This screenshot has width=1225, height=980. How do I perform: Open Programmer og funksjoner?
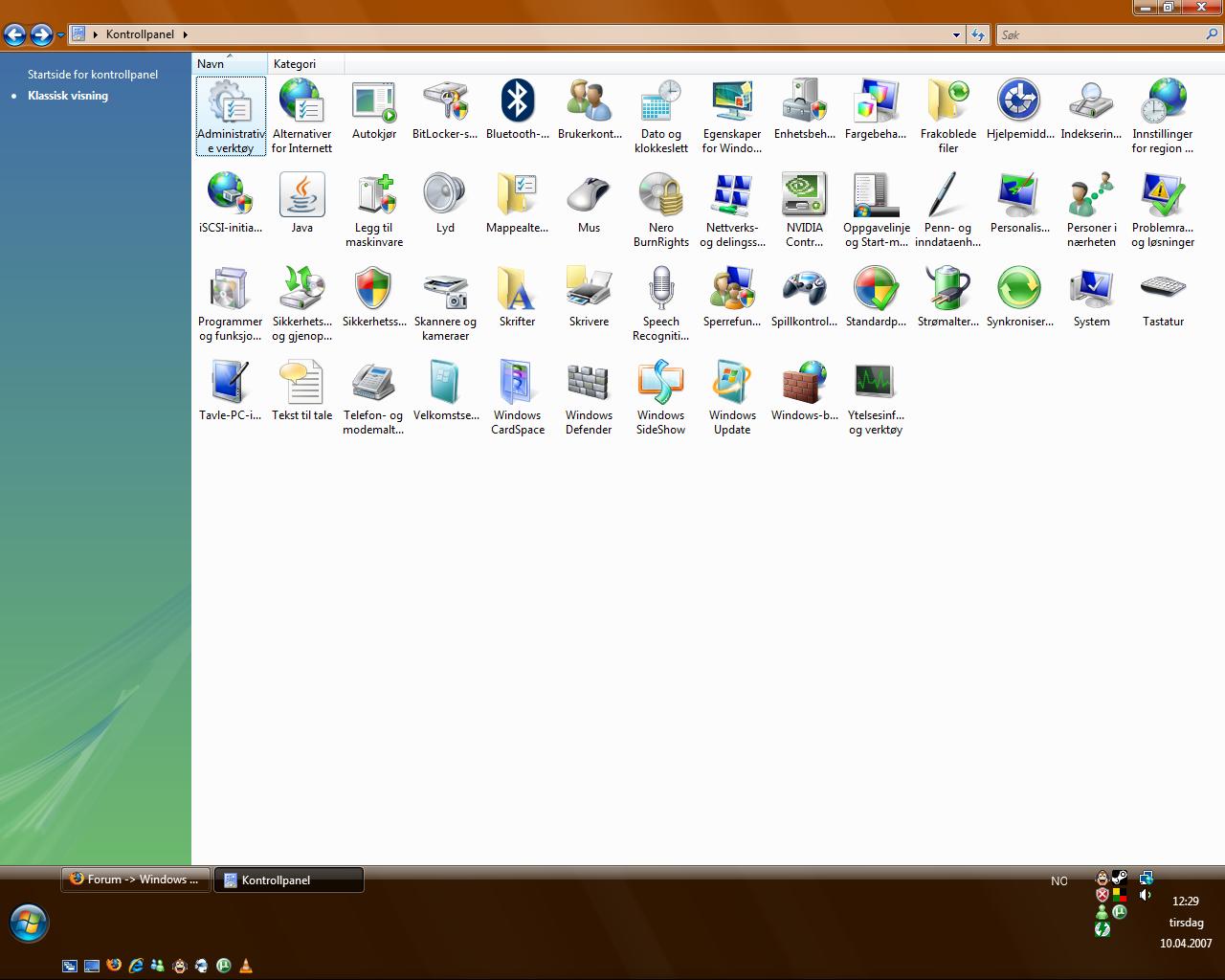(231, 303)
